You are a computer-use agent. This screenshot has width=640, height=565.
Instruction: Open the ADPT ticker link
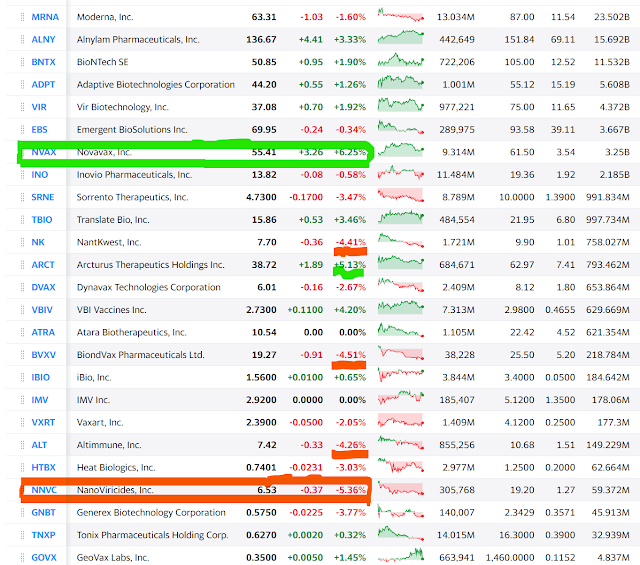(x=43, y=85)
